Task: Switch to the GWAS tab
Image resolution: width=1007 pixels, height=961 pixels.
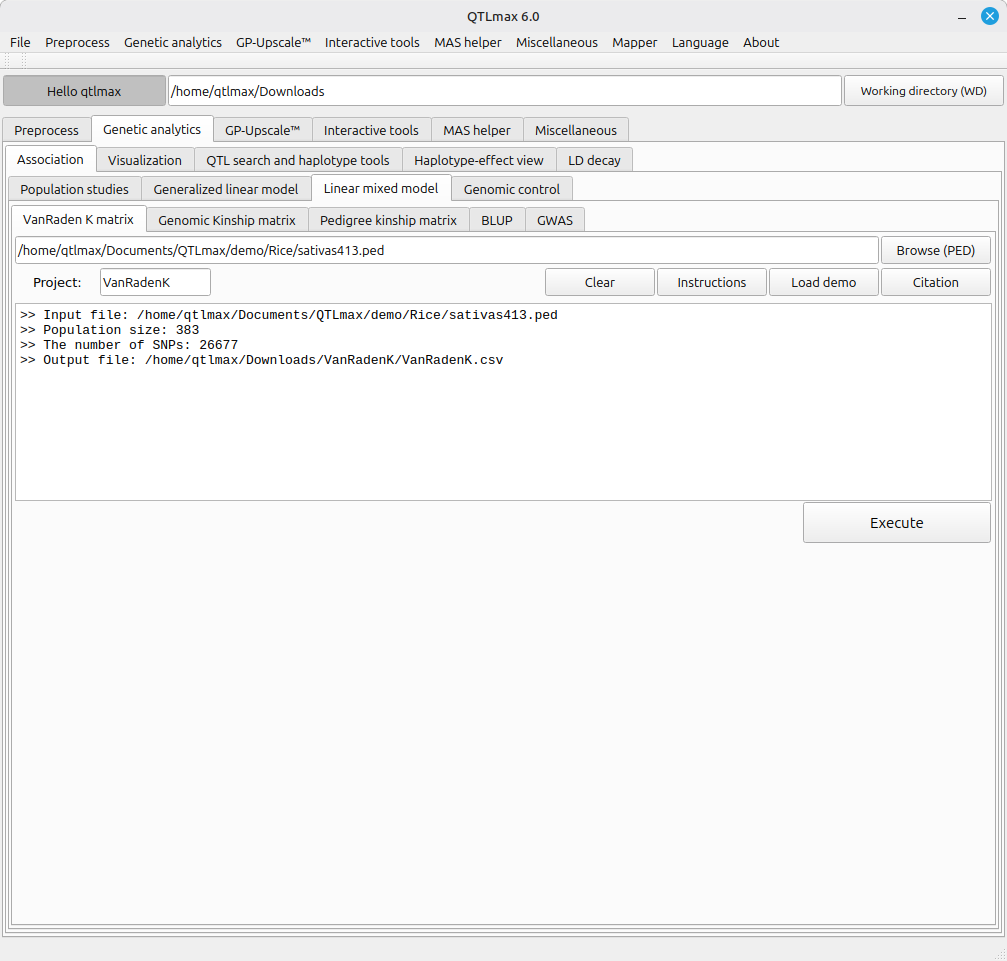Action: pyautogui.click(x=555, y=220)
